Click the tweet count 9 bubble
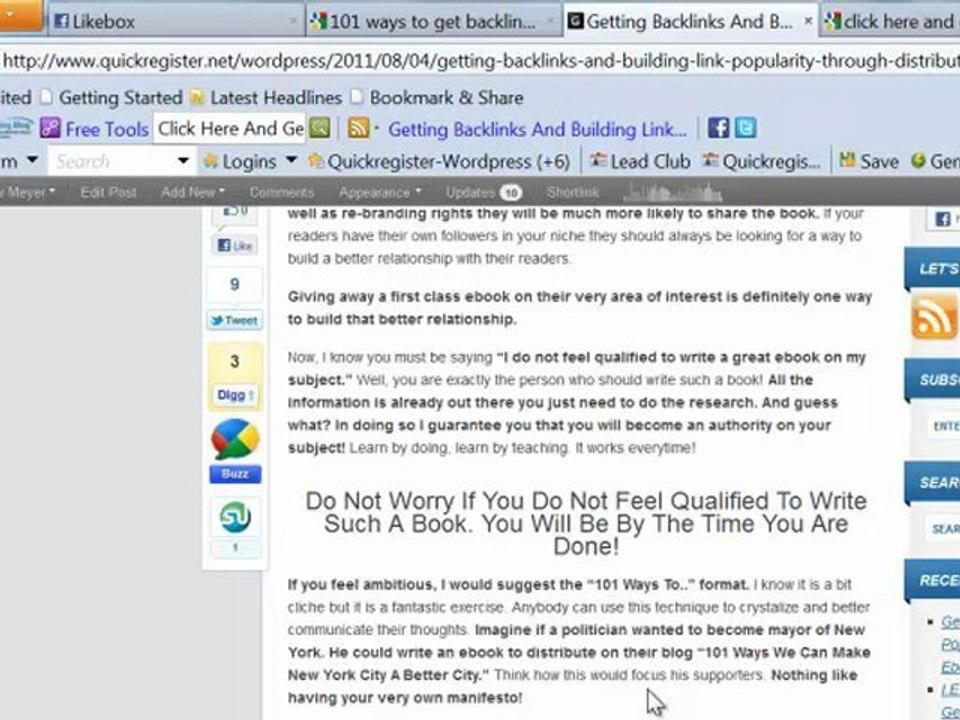Viewport: 960px width, 720px height. coord(234,285)
